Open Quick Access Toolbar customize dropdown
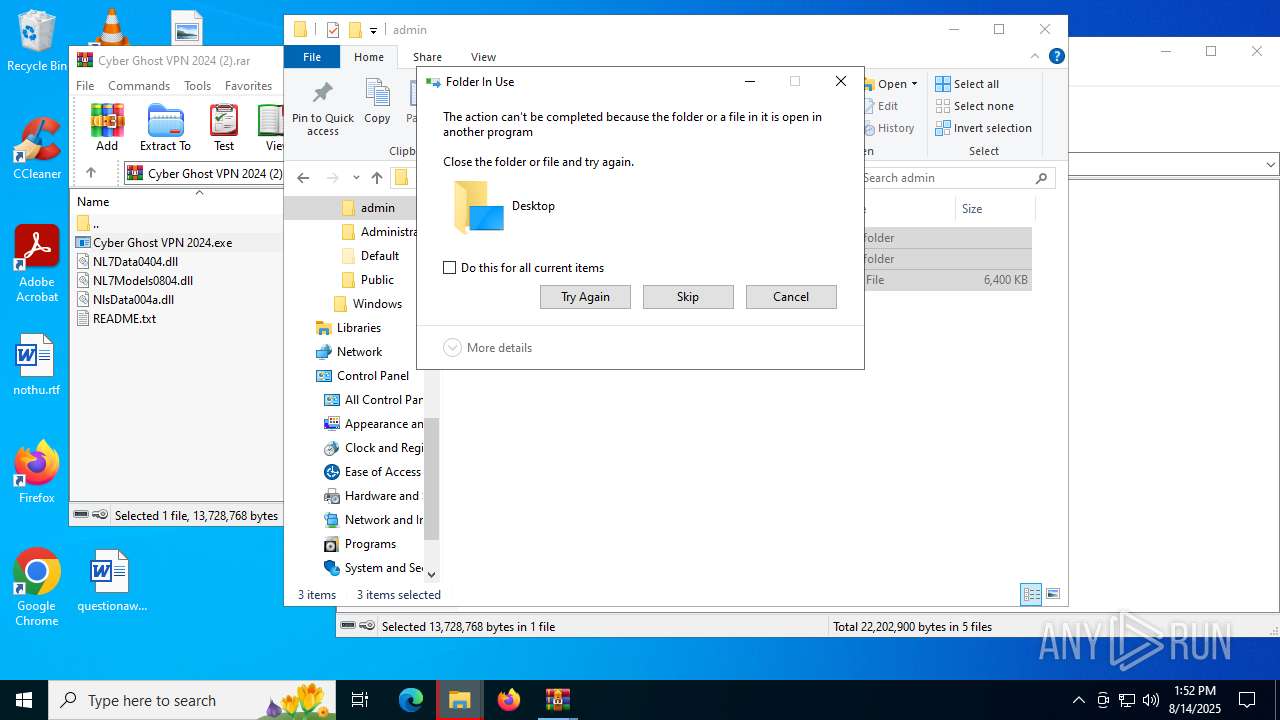The image size is (1280, 720). coord(373,30)
